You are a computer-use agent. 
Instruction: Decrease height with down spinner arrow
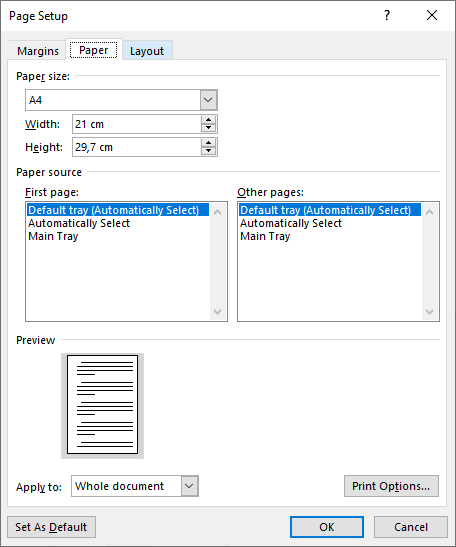pyautogui.click(x=209, y=151)
